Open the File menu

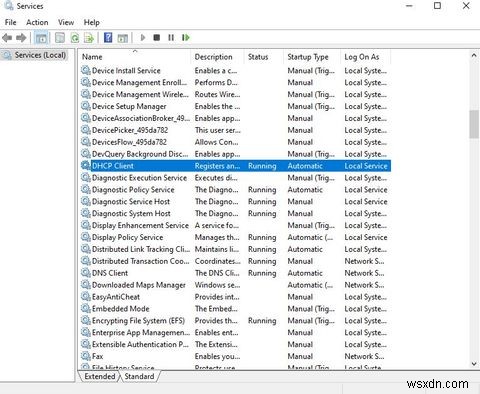pos(11,22)
